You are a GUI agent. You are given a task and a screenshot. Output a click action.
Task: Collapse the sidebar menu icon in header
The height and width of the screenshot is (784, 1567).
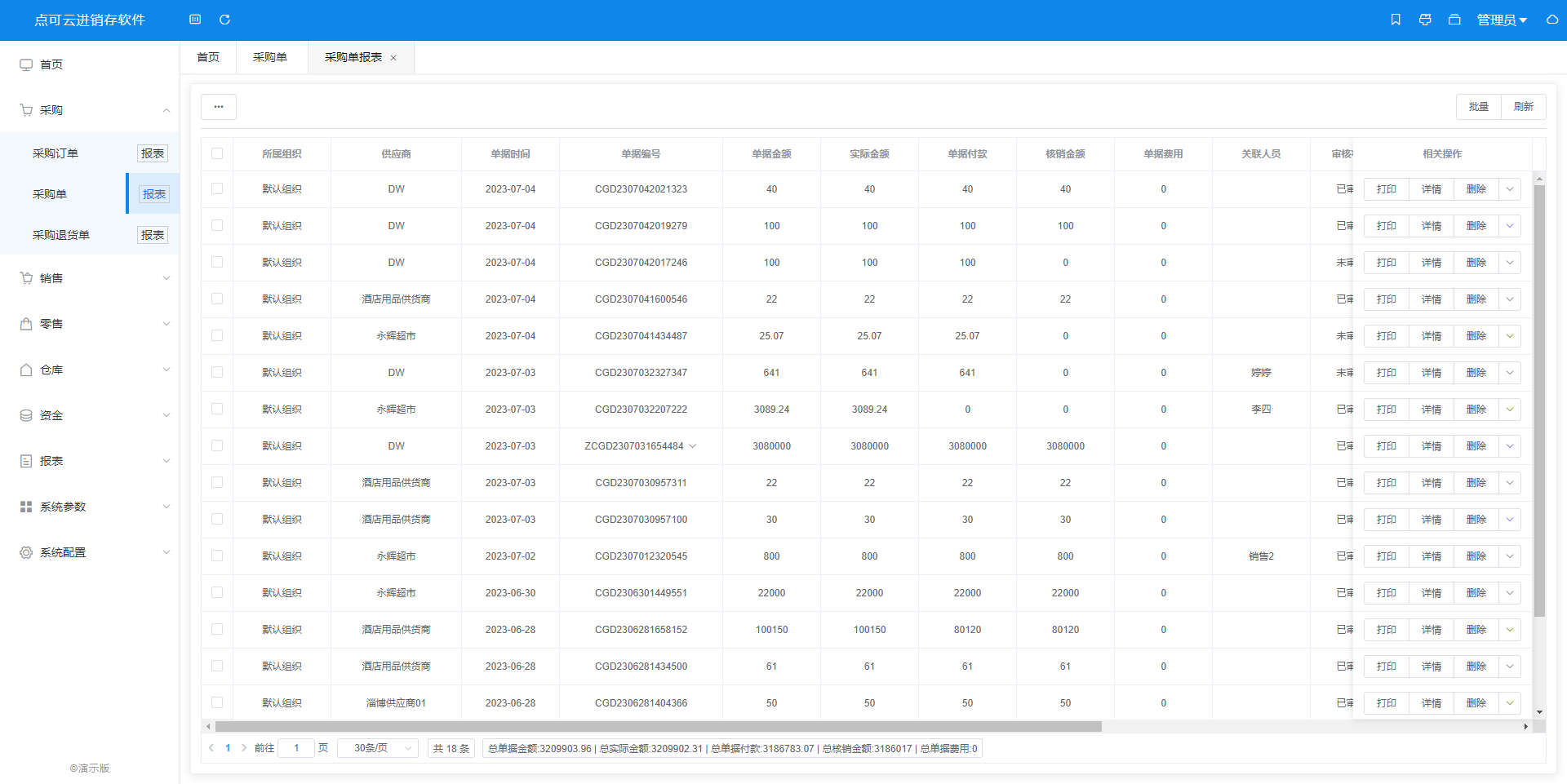195,20
